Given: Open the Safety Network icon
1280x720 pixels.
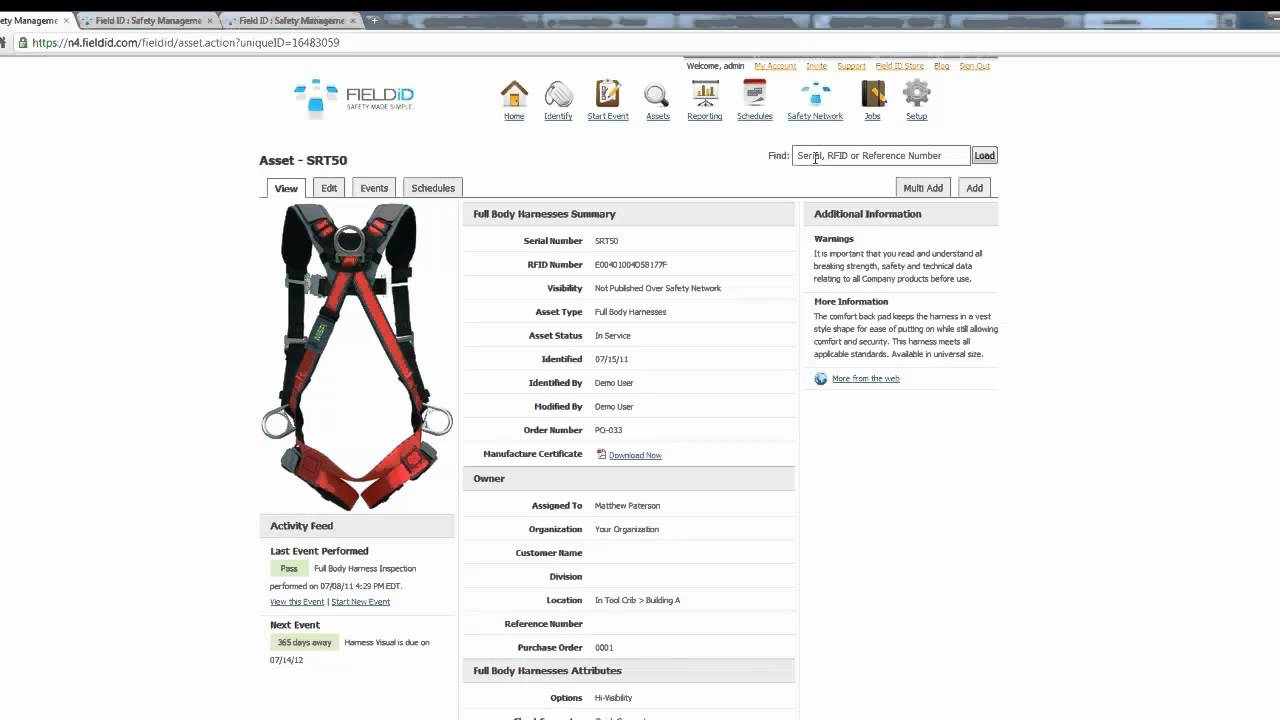Looking at the screenshot, I should click(x=815, y=94).
